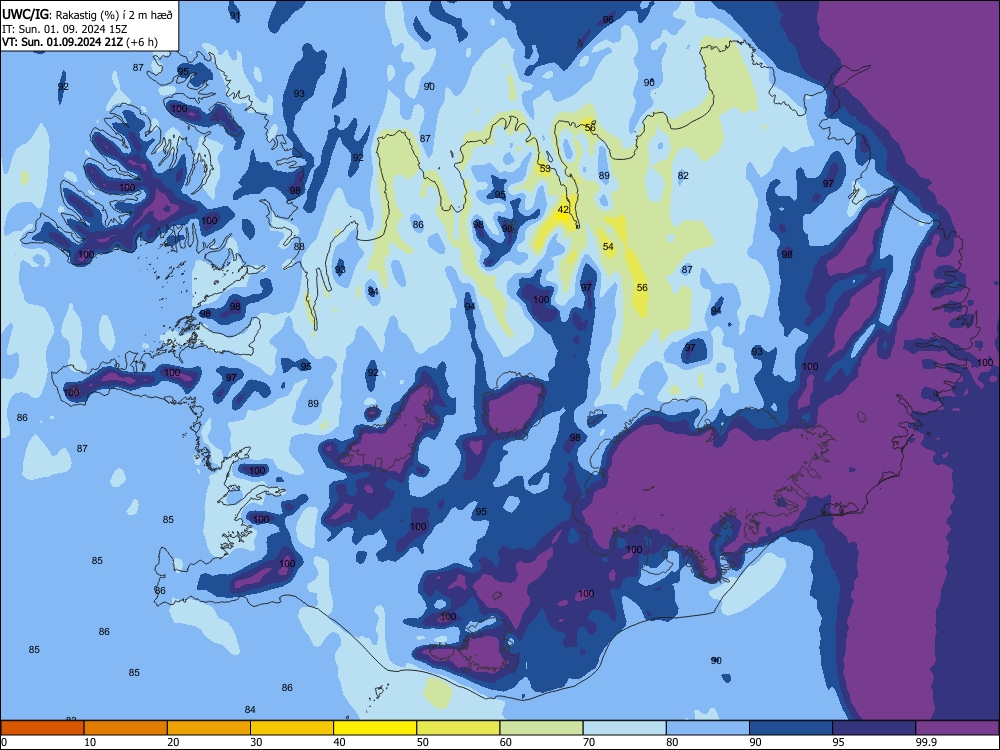Click the legend label '99.9'
Viewport: 1000px width, 750px height.
925,742
